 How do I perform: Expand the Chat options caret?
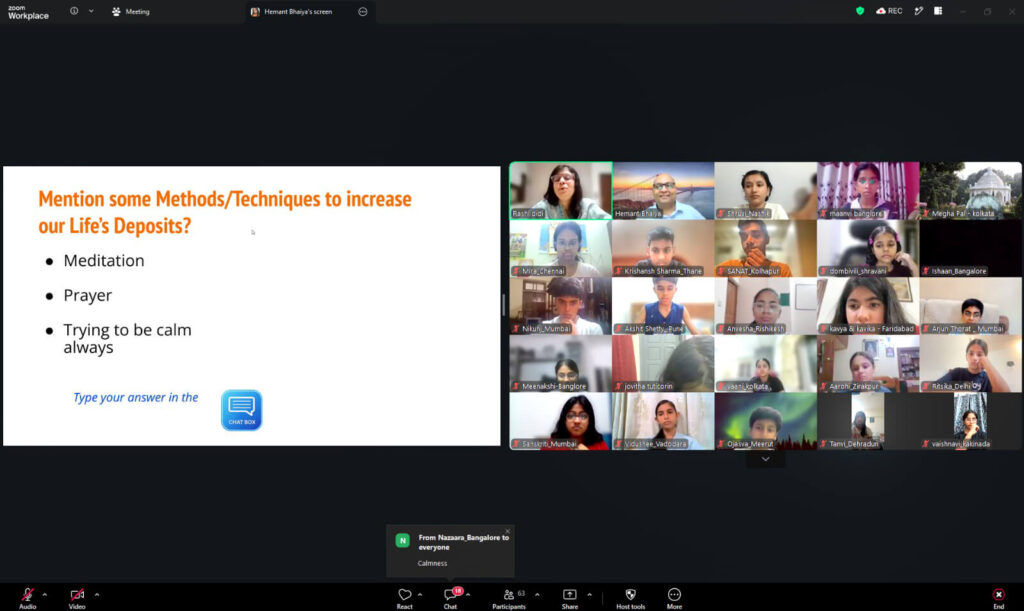(x=468, y=595)
